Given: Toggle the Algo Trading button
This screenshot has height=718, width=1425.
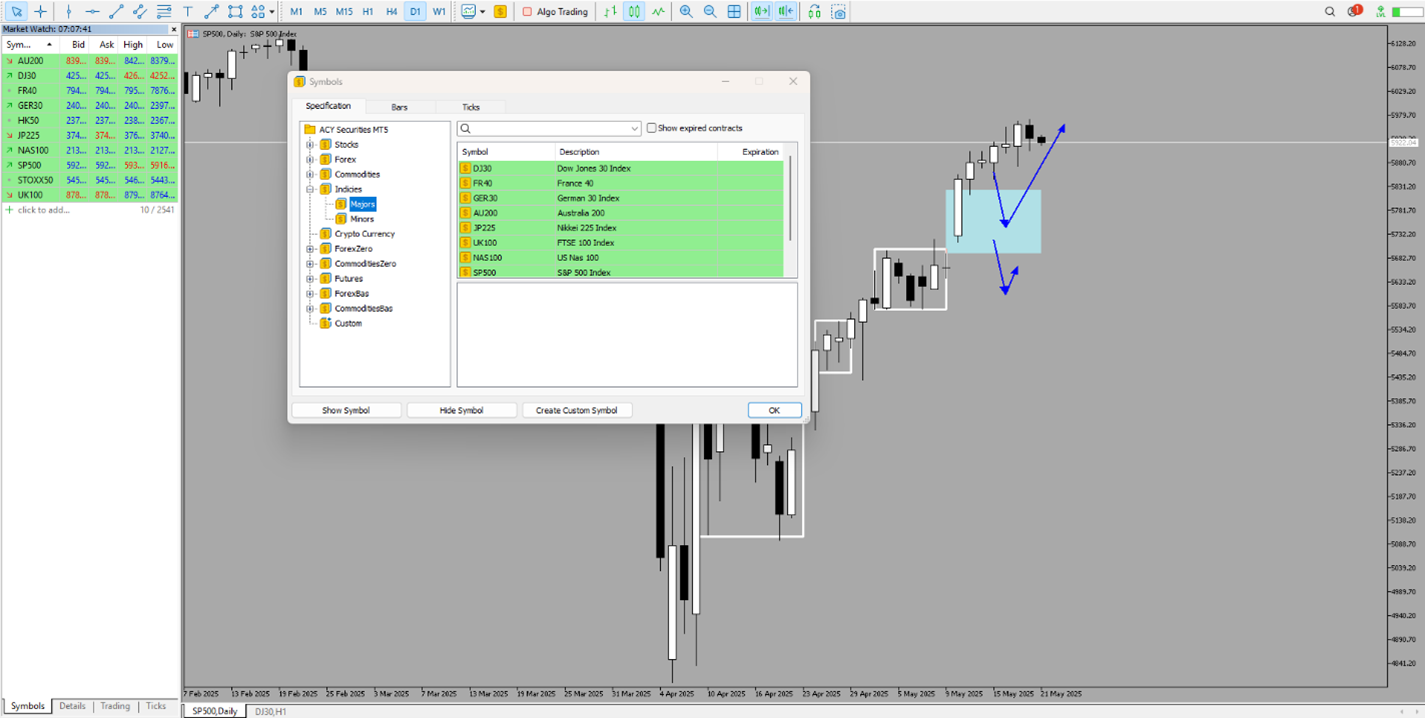Looking at the screenshot, I should (556, 12).
